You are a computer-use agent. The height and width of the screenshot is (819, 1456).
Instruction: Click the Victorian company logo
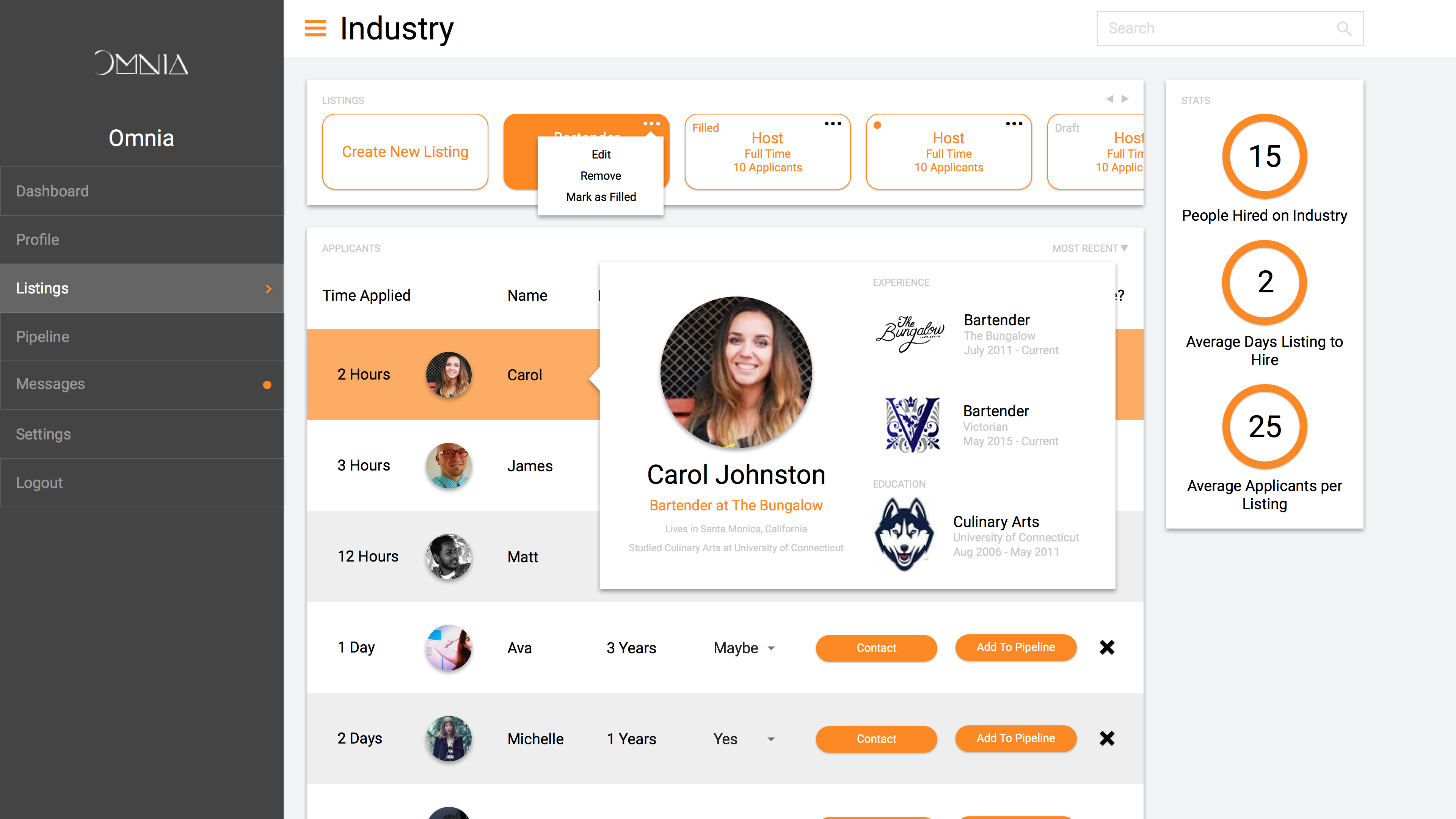click(912, 425)
